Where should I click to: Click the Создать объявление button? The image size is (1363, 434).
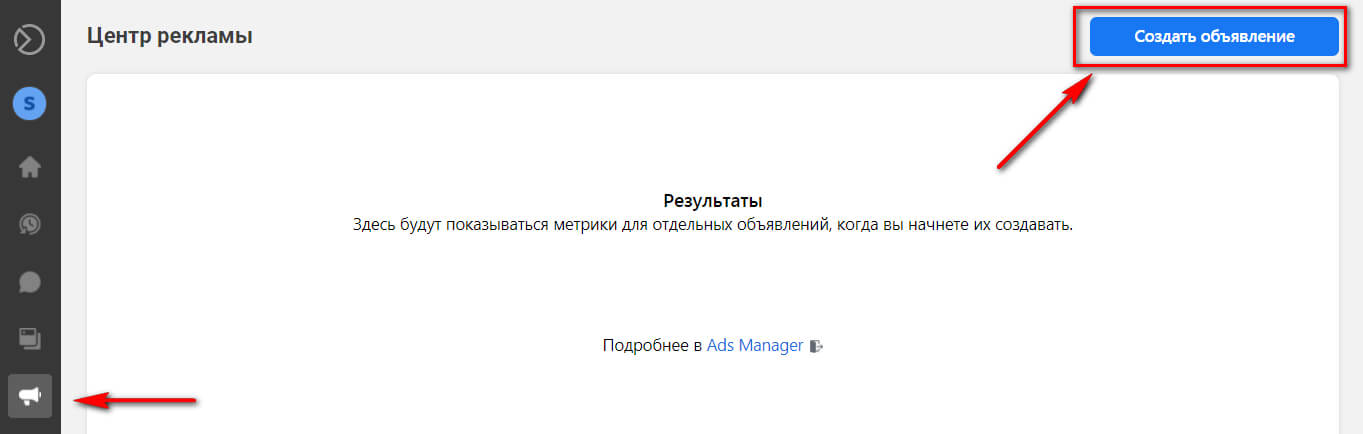[x=1214, y=36]
